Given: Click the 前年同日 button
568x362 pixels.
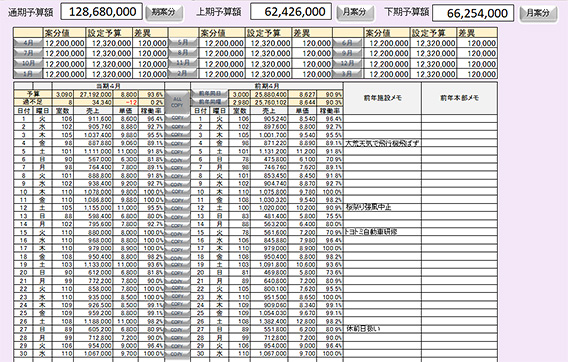Looking at the screenshot, I should coord(210,94).
